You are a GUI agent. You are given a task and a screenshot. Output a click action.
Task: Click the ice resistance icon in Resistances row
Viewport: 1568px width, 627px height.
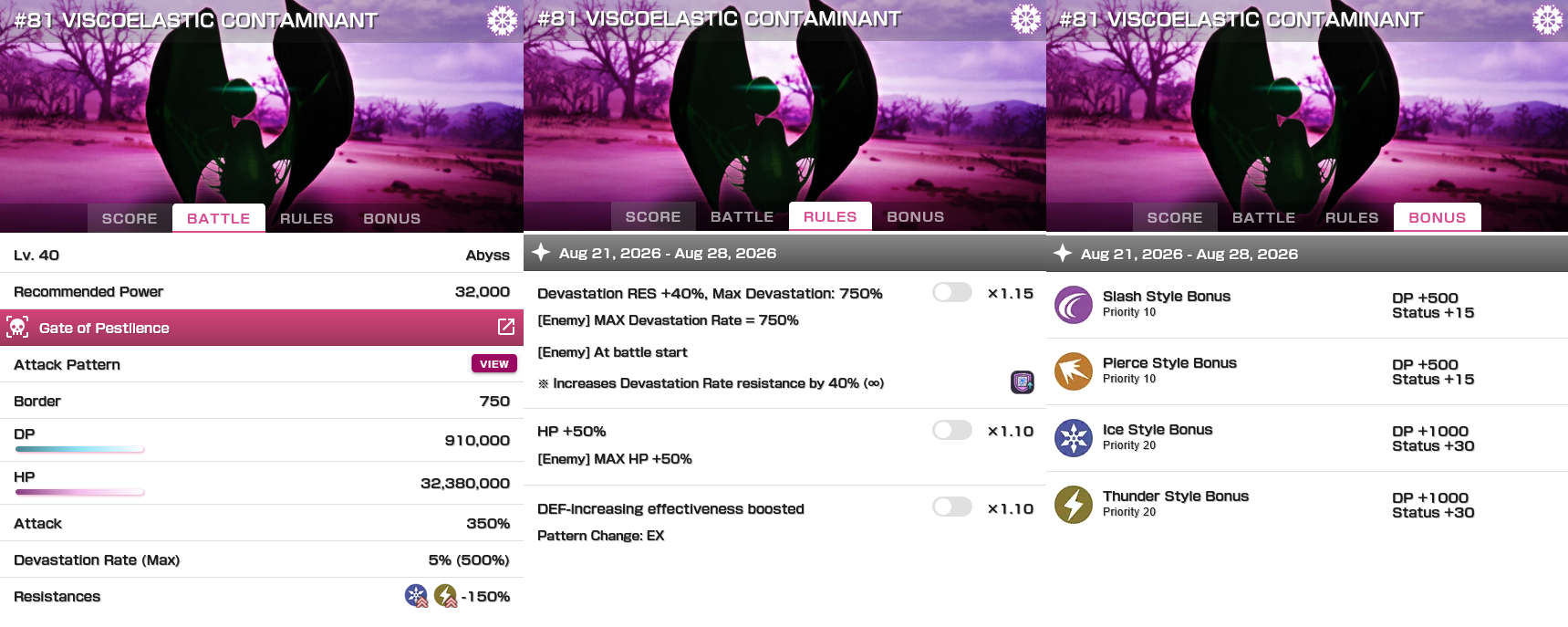coord(416,596)
